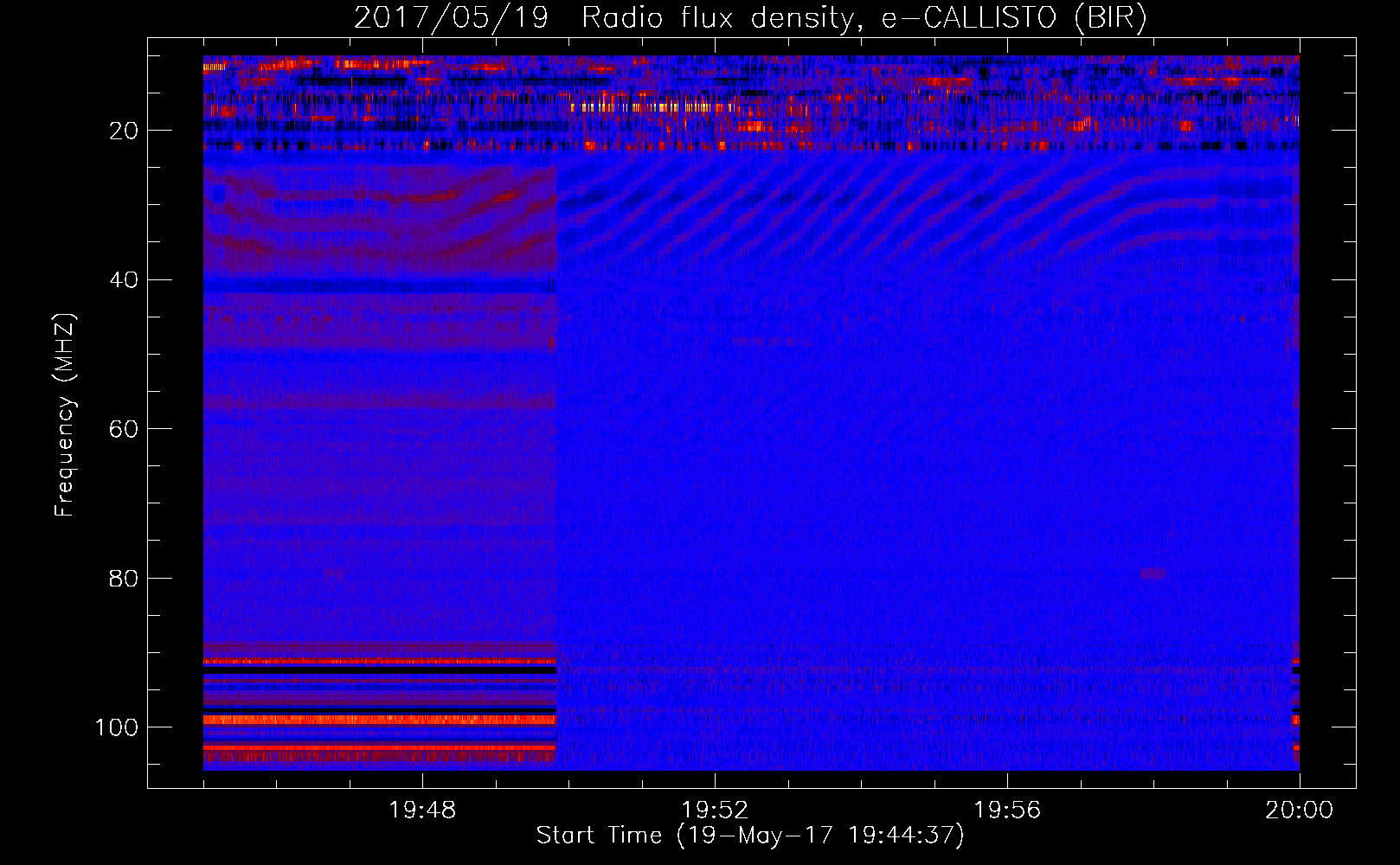The image size is (1400, 865).
Task: Click the '20' frequency tick label
Action: pos(124,131)
